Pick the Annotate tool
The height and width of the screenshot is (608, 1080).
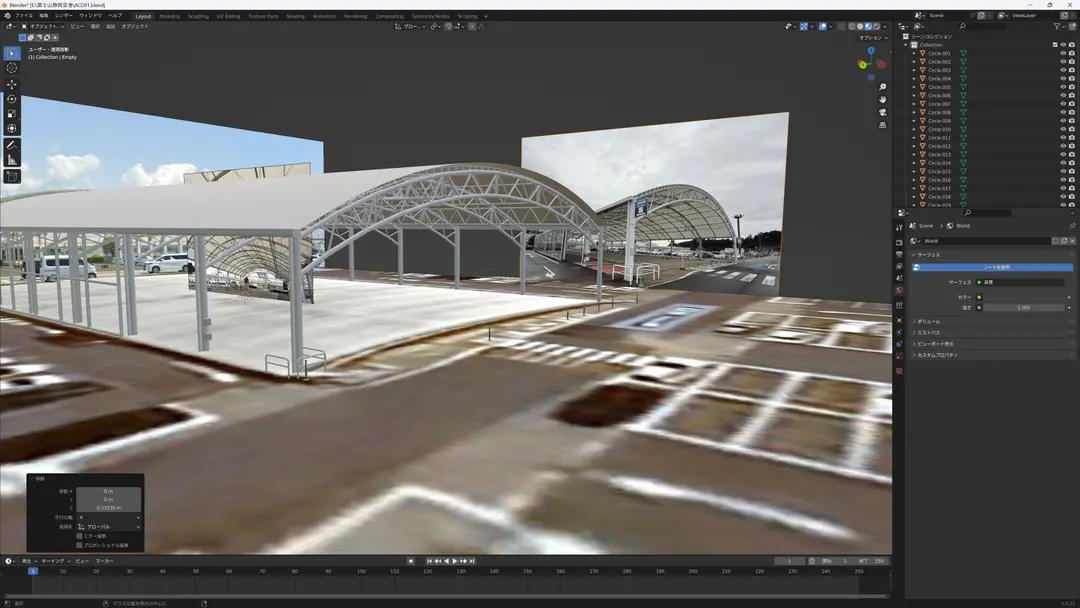[12, 145]
